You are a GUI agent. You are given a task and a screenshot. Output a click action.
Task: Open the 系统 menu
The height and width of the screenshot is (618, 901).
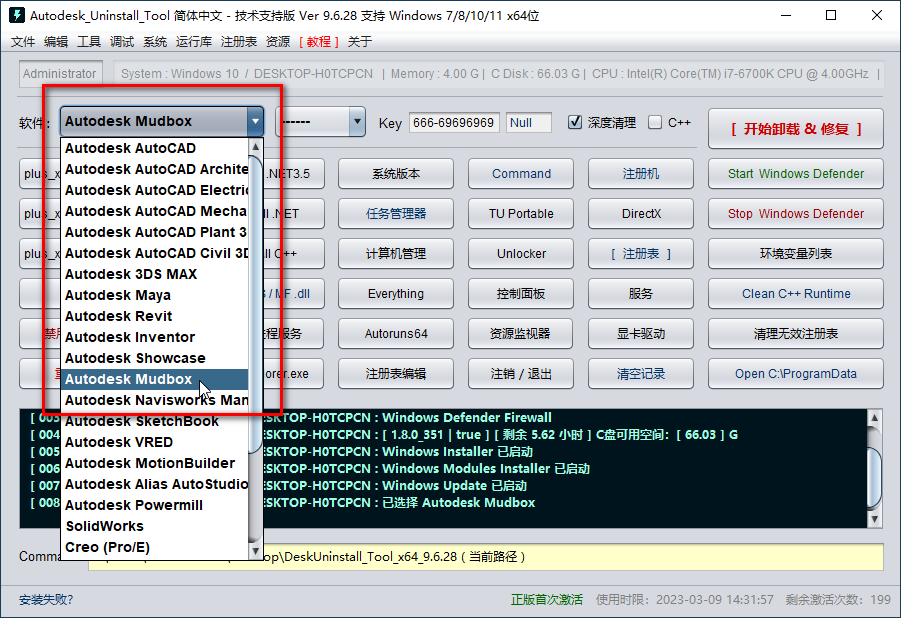point(155,41)
